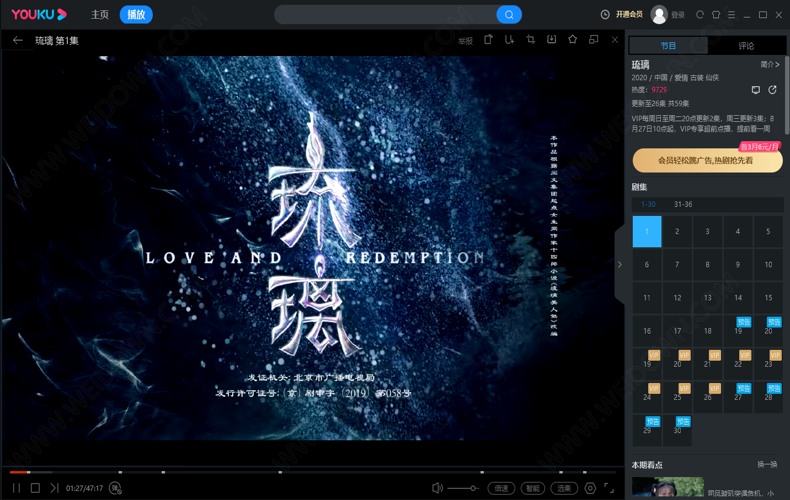790x500 pixels.
Task: Open the 智能 quality selector
Action: pyautogui.click(x=533, y=488)
